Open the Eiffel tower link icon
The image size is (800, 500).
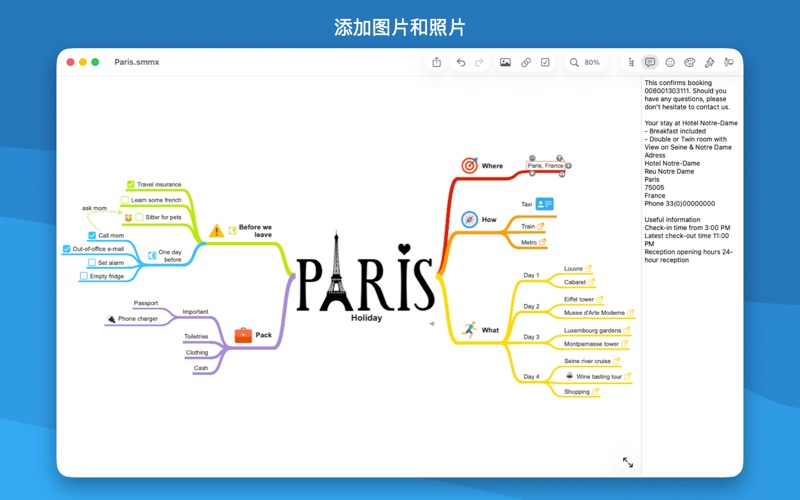pyautogui.click(x=601, y=299)
